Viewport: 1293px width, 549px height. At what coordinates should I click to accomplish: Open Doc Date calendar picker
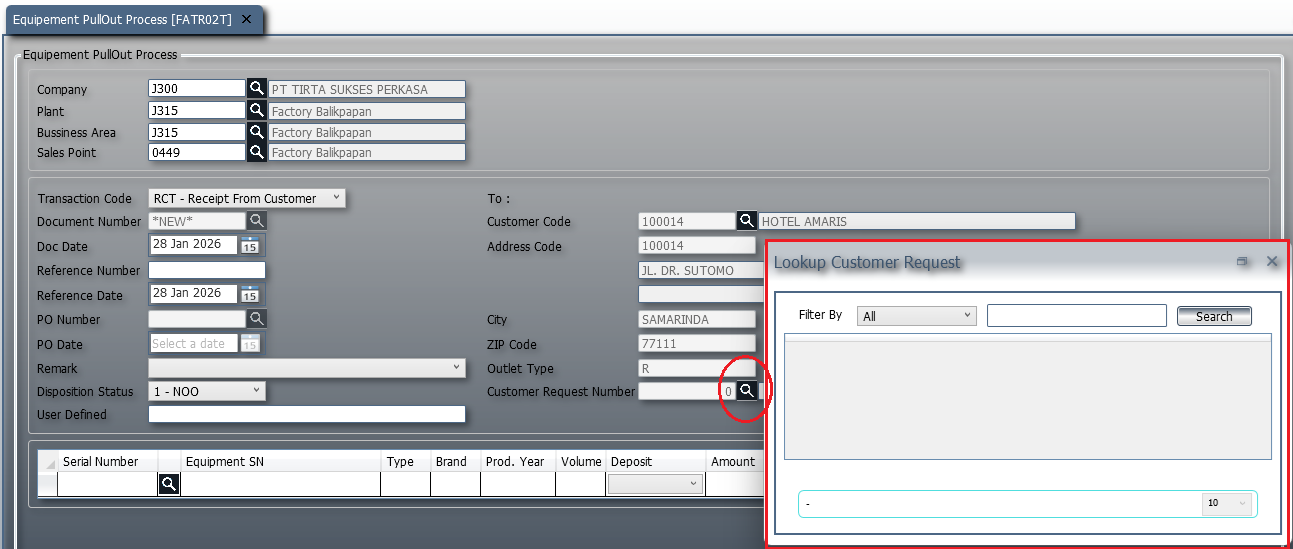[x=250, y=245]
